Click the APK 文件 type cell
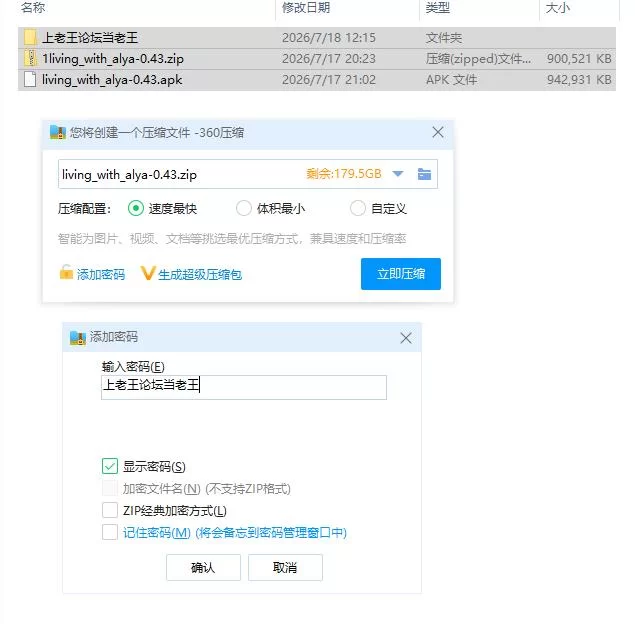The width and height of the screenshot is (635, 624). [451, 80]
